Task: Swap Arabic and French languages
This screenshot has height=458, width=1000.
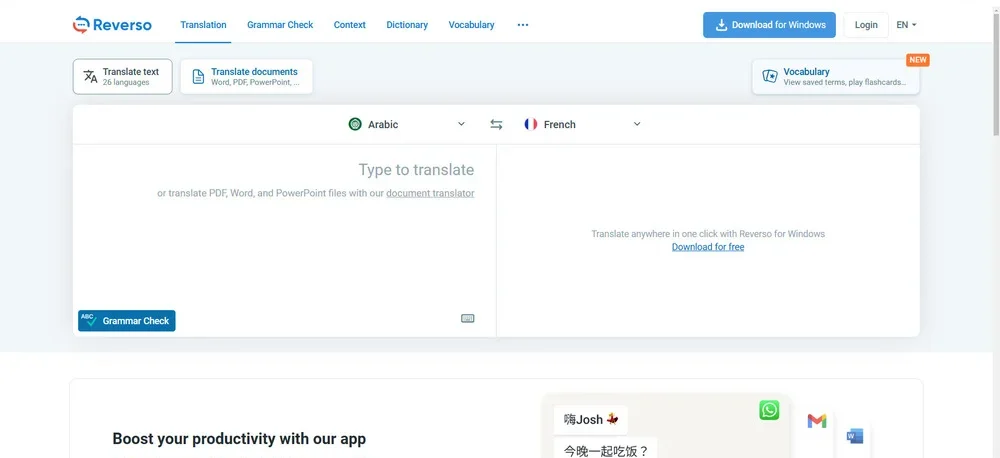Action: [x=496, y=124]
